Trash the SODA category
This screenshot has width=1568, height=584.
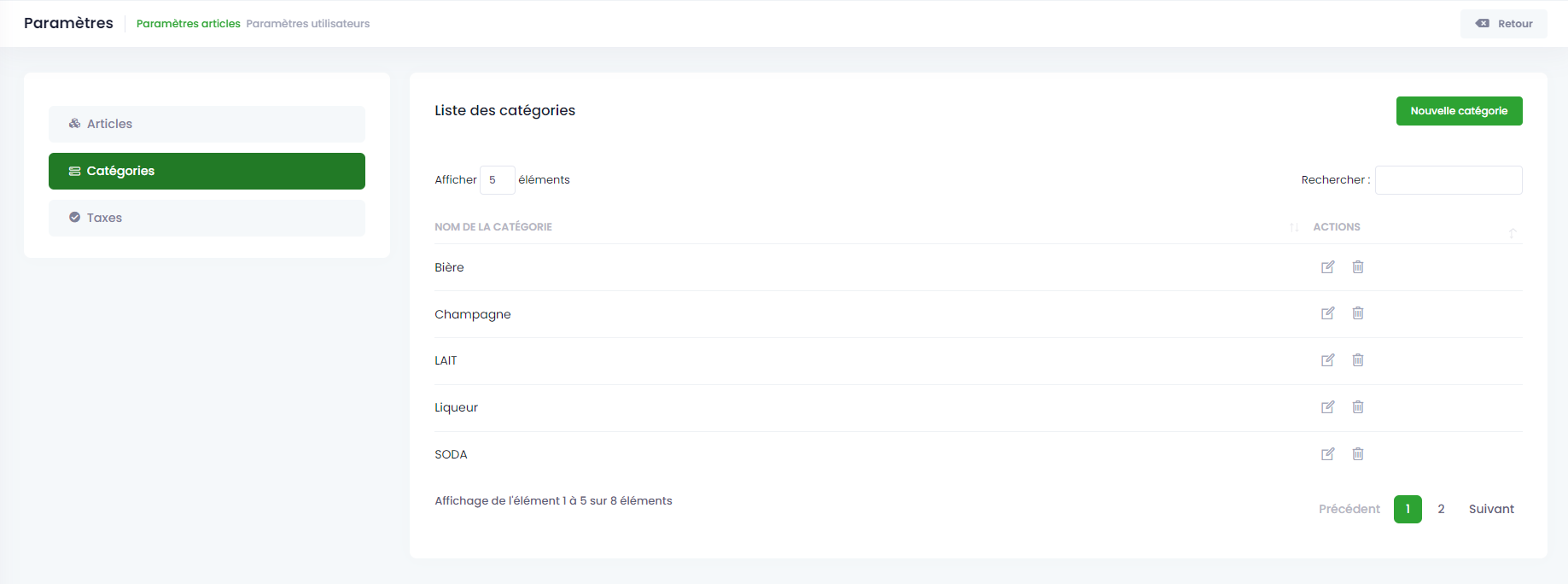pyautogui.click(x=1357, y=454)
